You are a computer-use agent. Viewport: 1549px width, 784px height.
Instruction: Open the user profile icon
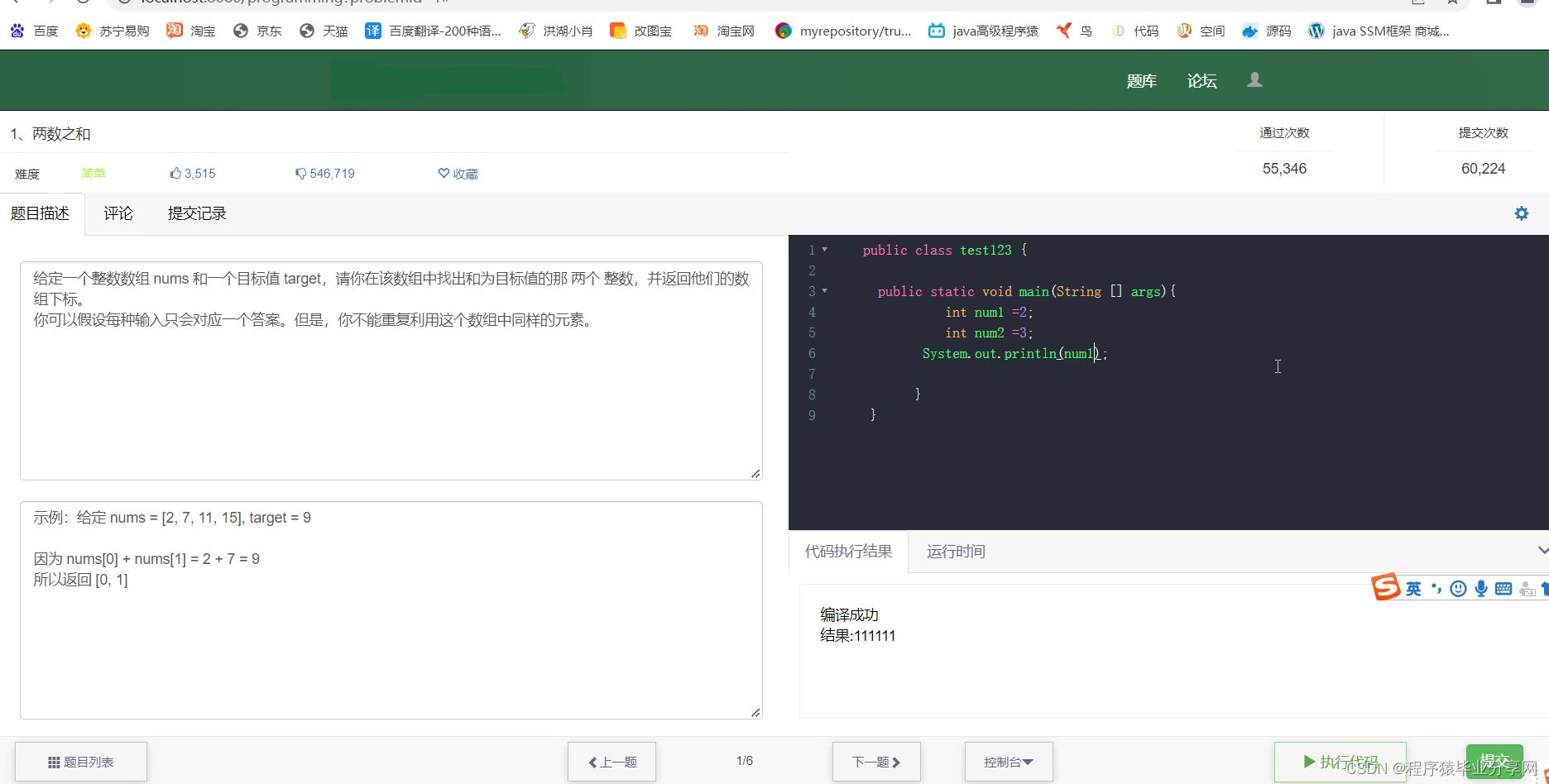1254,79
